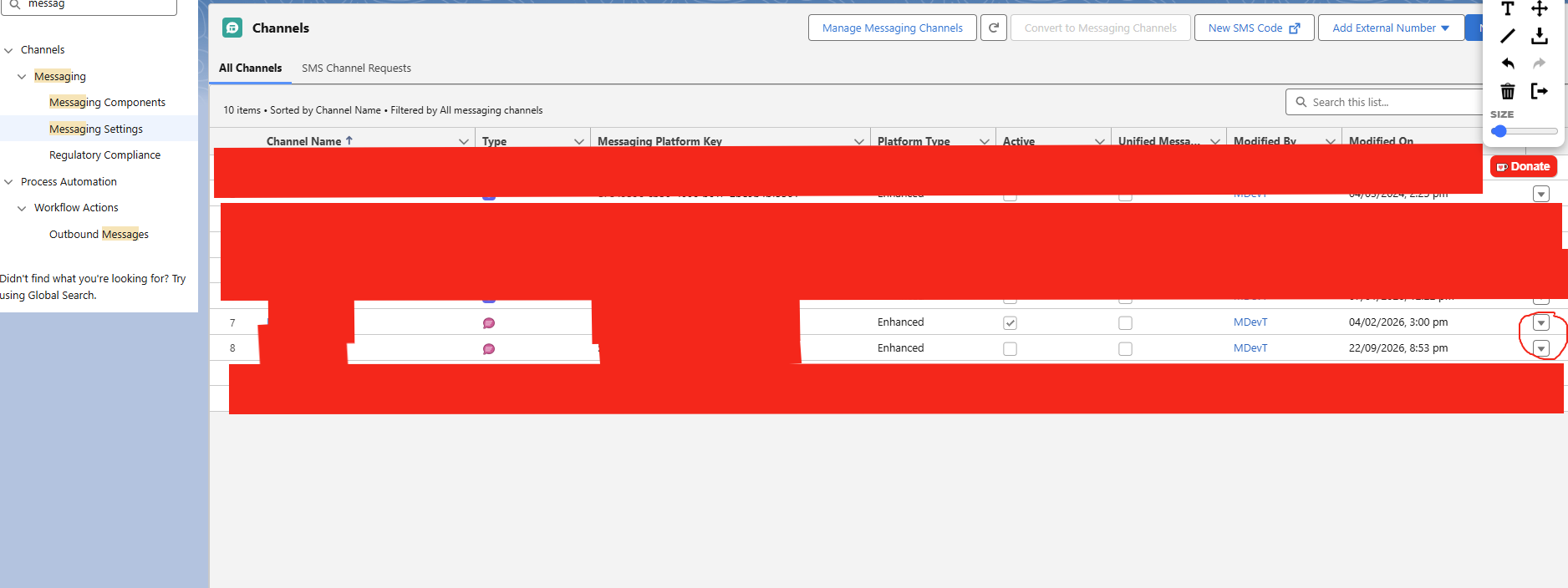Click the date "22/09/2026, 8:53 pm"
This screenshot has width=1568, height=588.
coord(1398,347)
